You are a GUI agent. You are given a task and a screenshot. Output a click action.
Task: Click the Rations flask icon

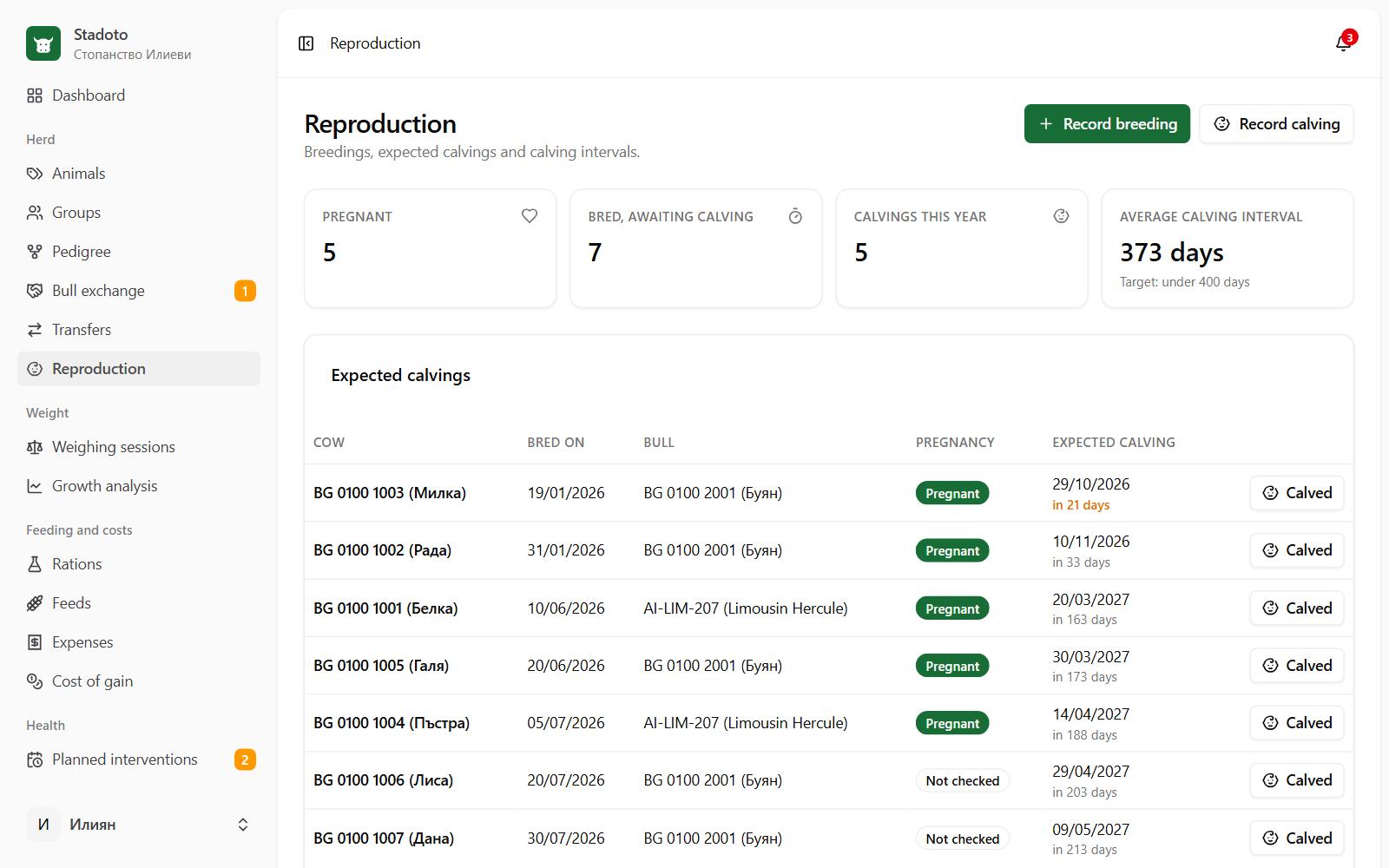(35, 564)
